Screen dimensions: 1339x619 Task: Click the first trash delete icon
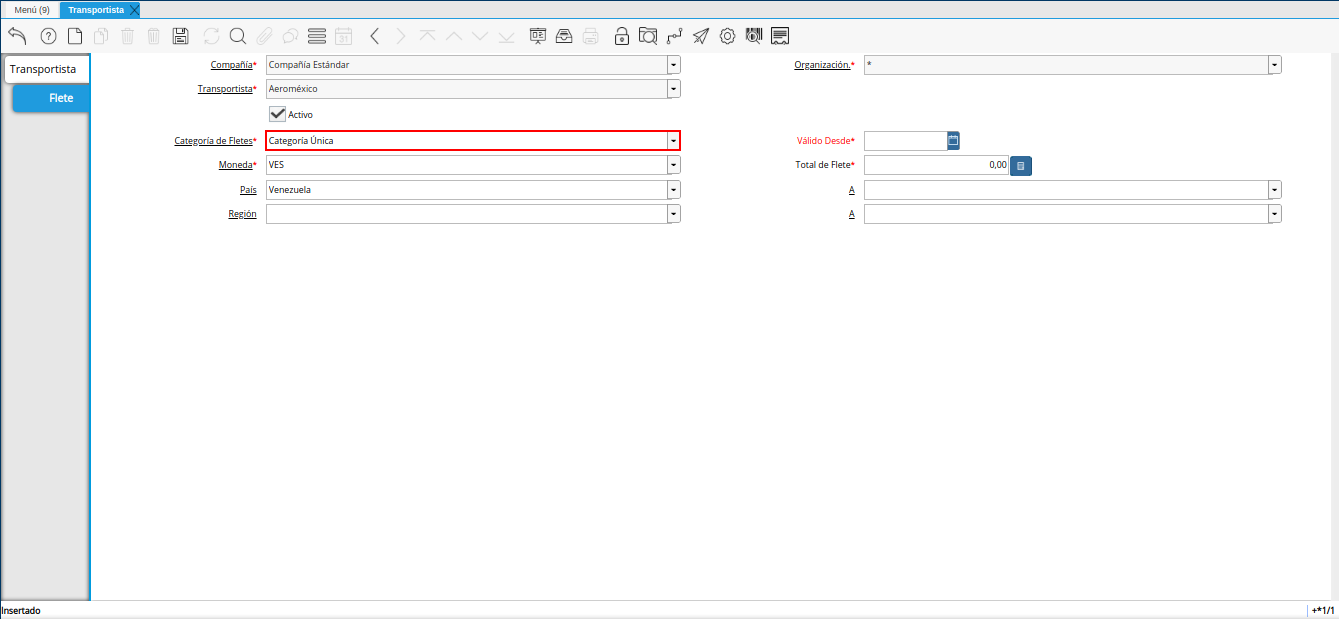[127, 36]
